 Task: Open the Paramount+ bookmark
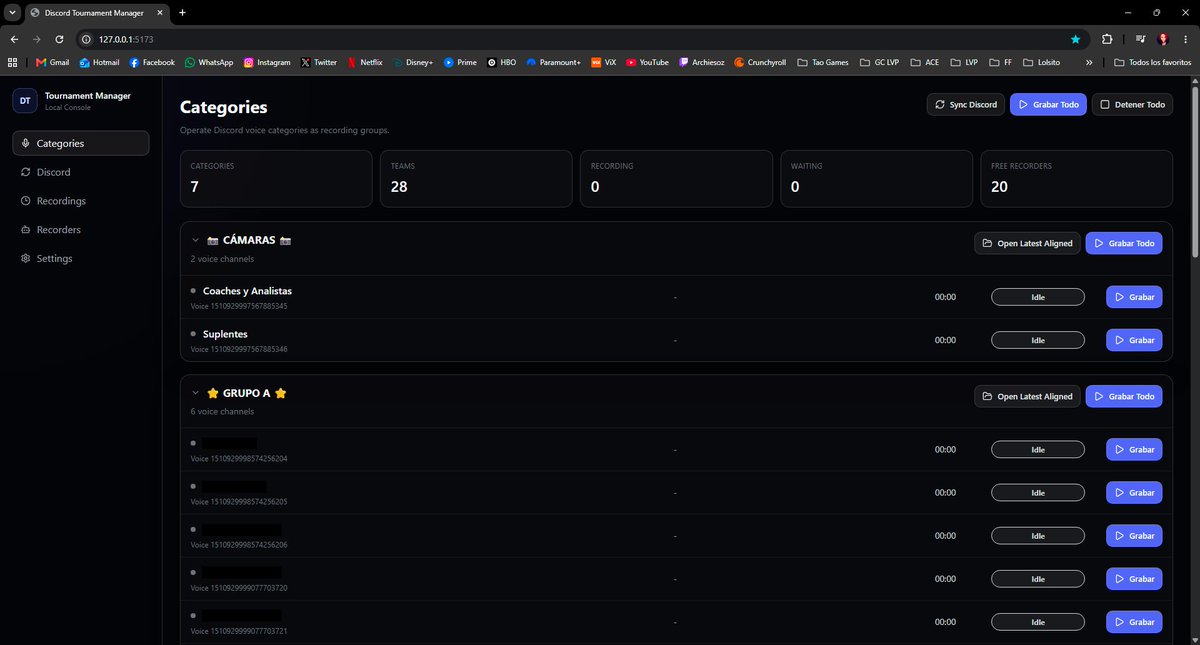553,62
